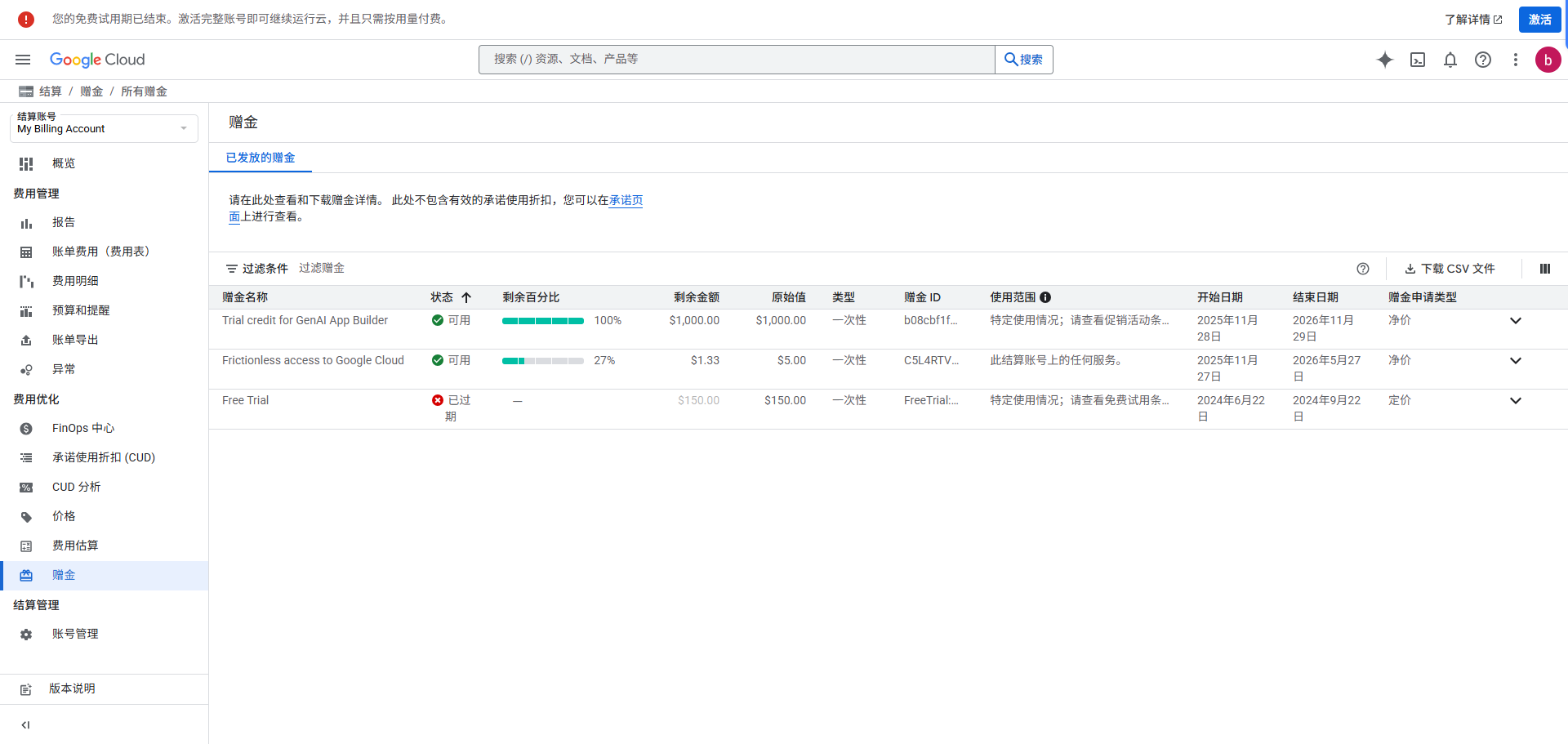Click the 27% remaining progress bar

(543, 361)
